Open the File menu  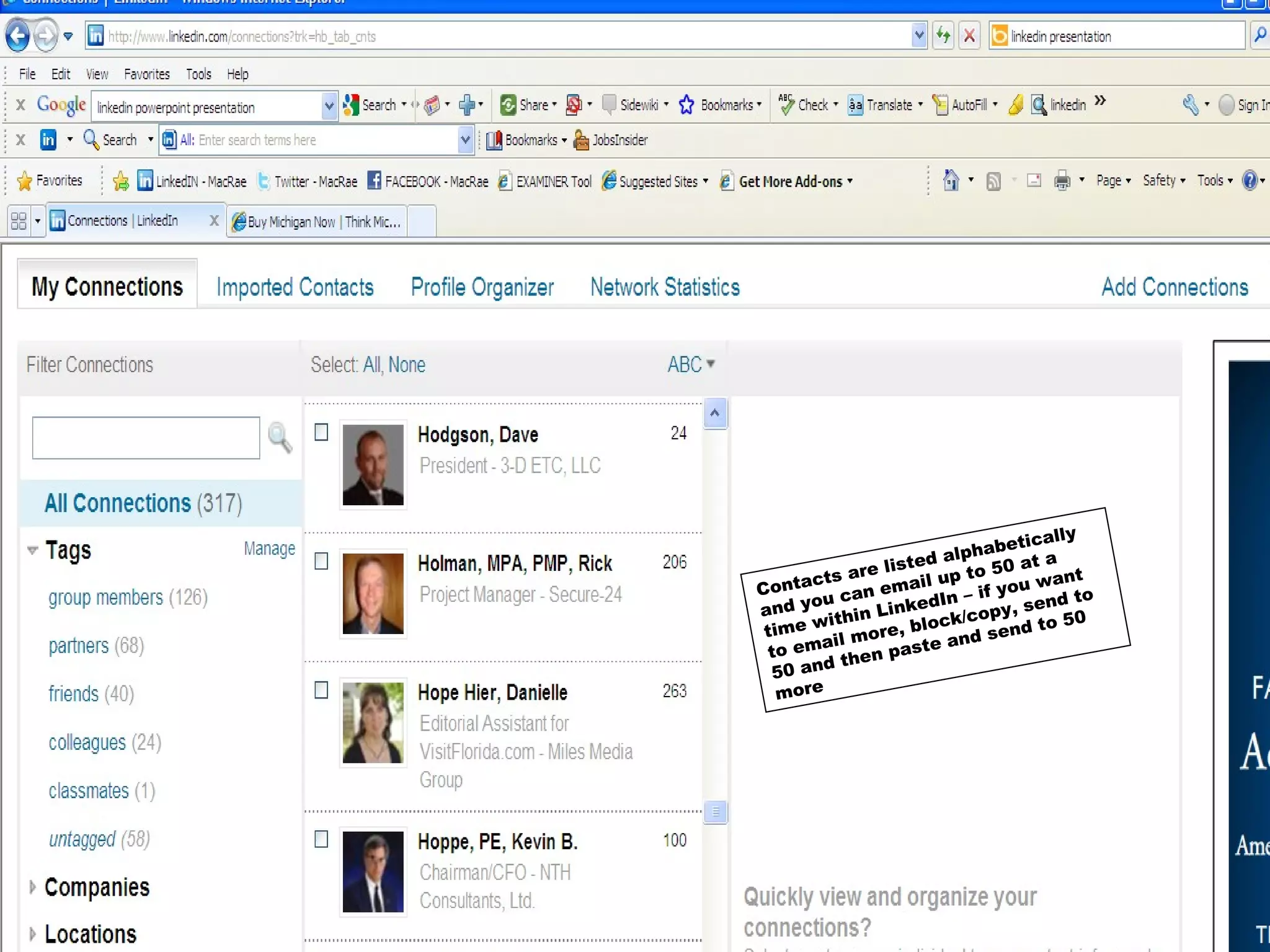click(x=27, y=74)
